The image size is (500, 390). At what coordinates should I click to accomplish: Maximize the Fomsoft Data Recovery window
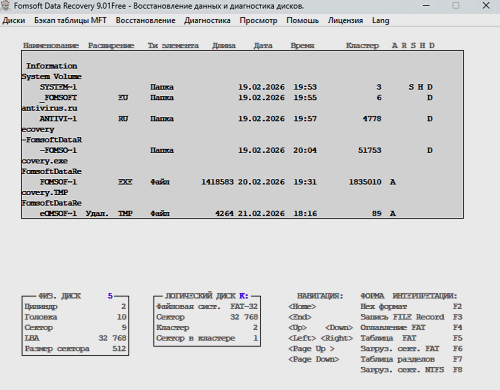point(456,6)
